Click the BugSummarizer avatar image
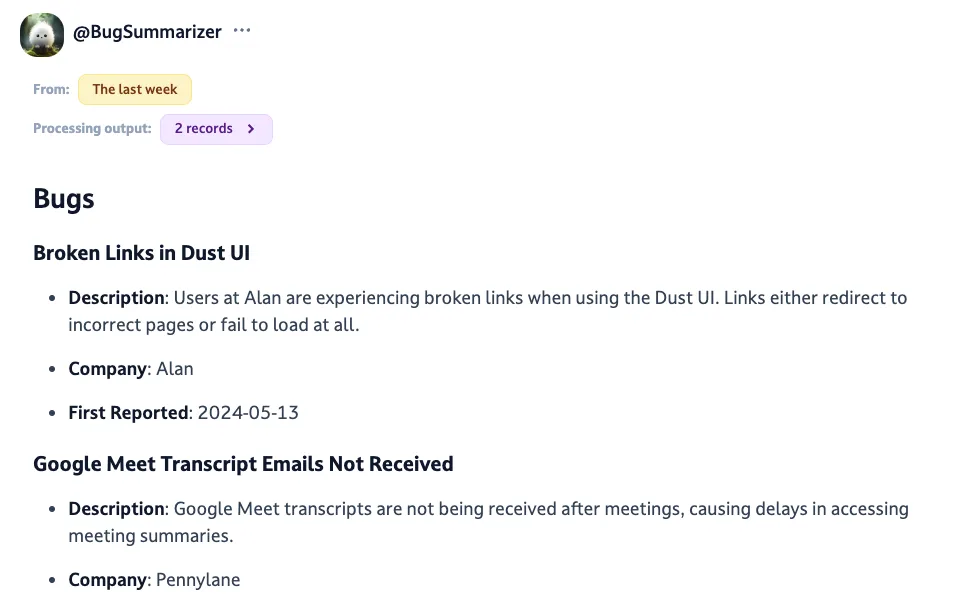 tap(41, 32)
